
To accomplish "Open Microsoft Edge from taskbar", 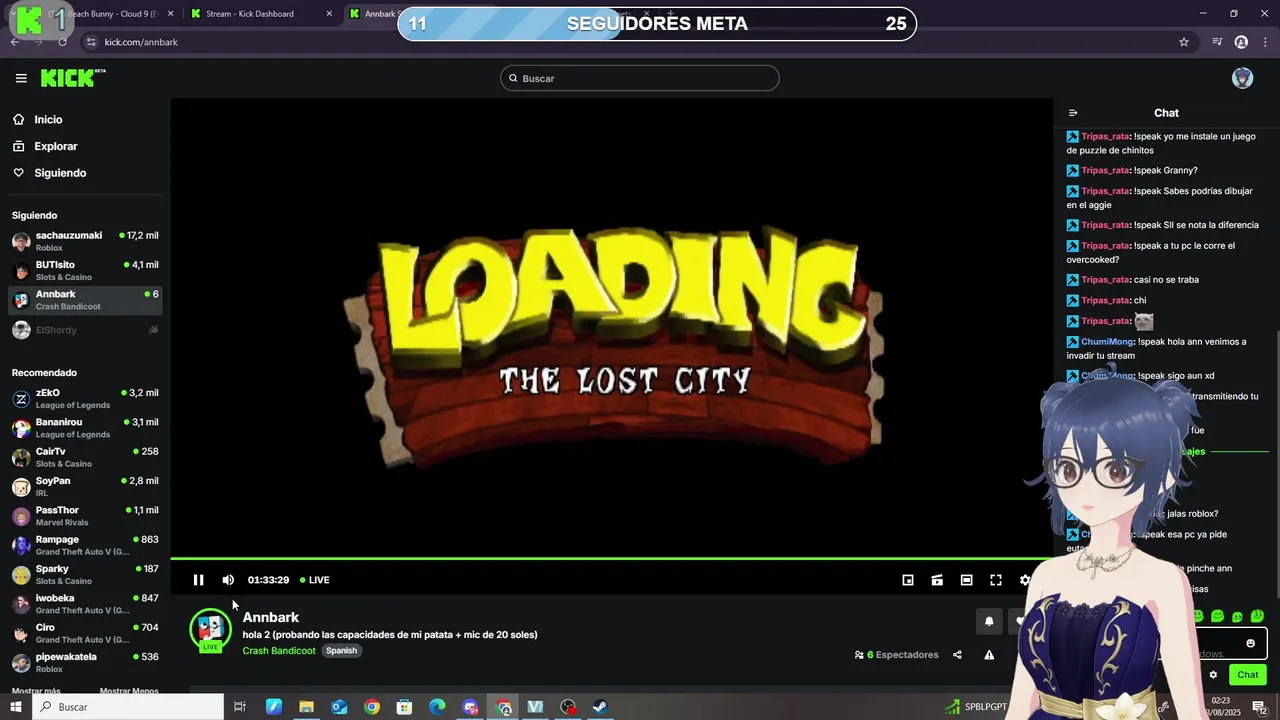I will (x=437, y=707).
